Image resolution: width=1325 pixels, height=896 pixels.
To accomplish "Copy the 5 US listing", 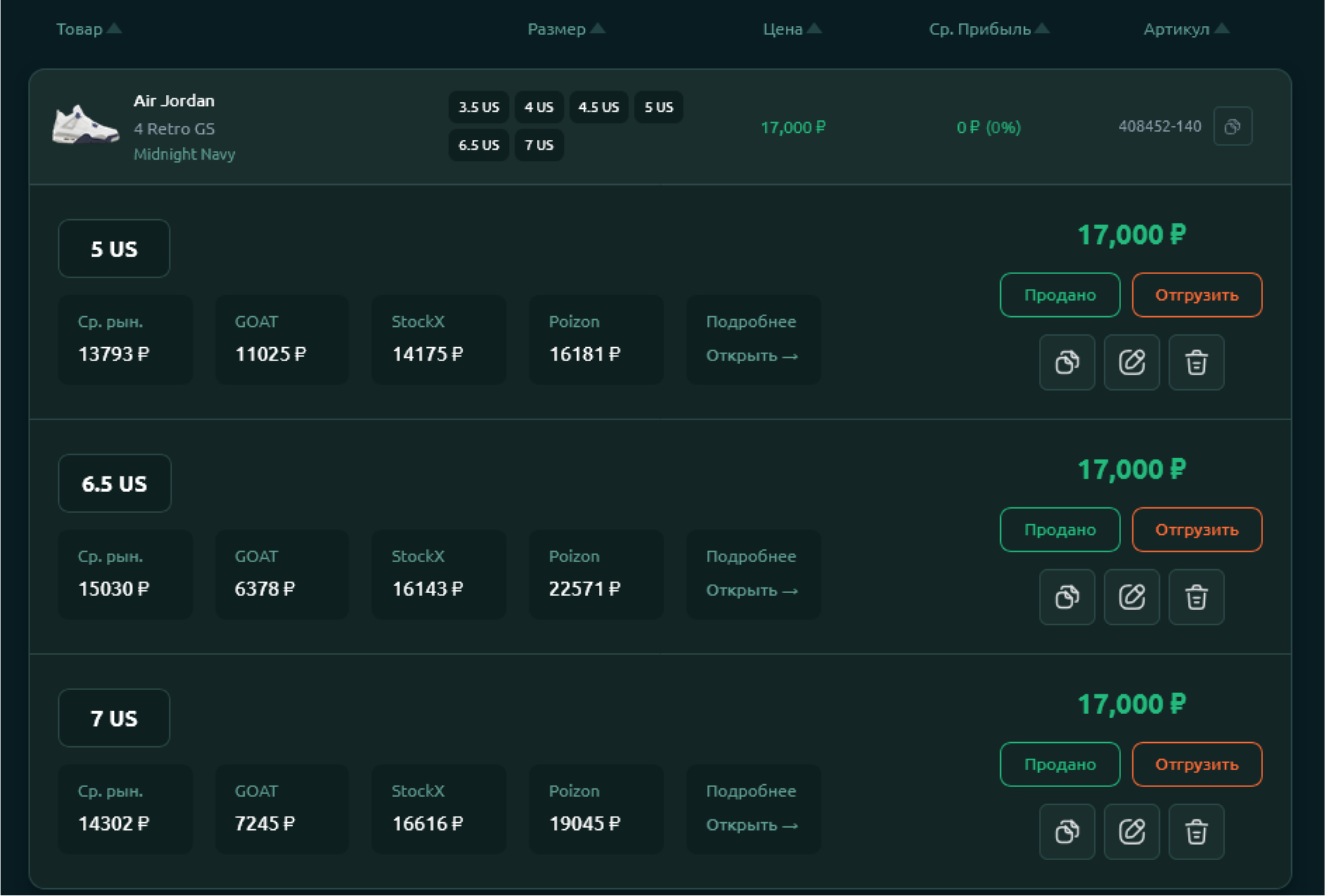I will click(1067, 363).
